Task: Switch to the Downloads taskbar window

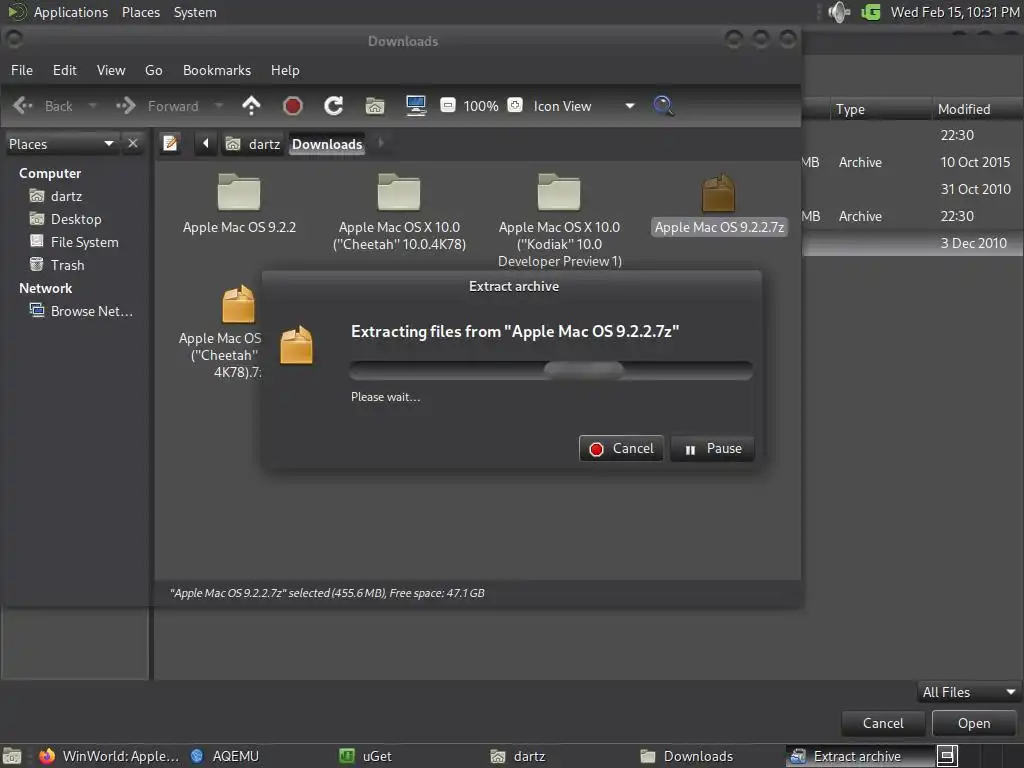Action: coord(686,756)
